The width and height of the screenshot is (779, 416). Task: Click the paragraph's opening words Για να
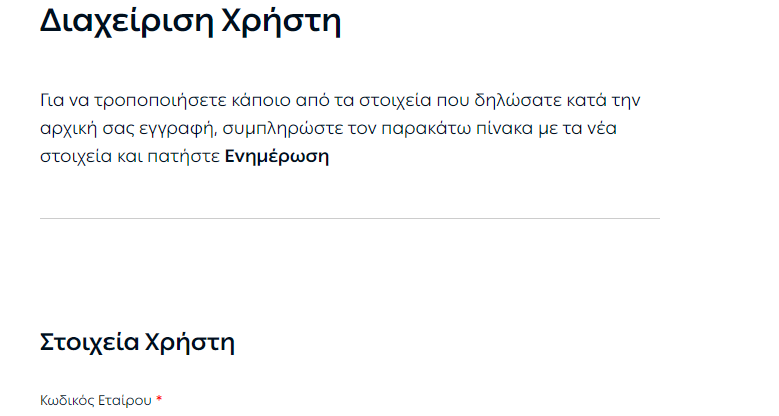[x=65, y=100]
